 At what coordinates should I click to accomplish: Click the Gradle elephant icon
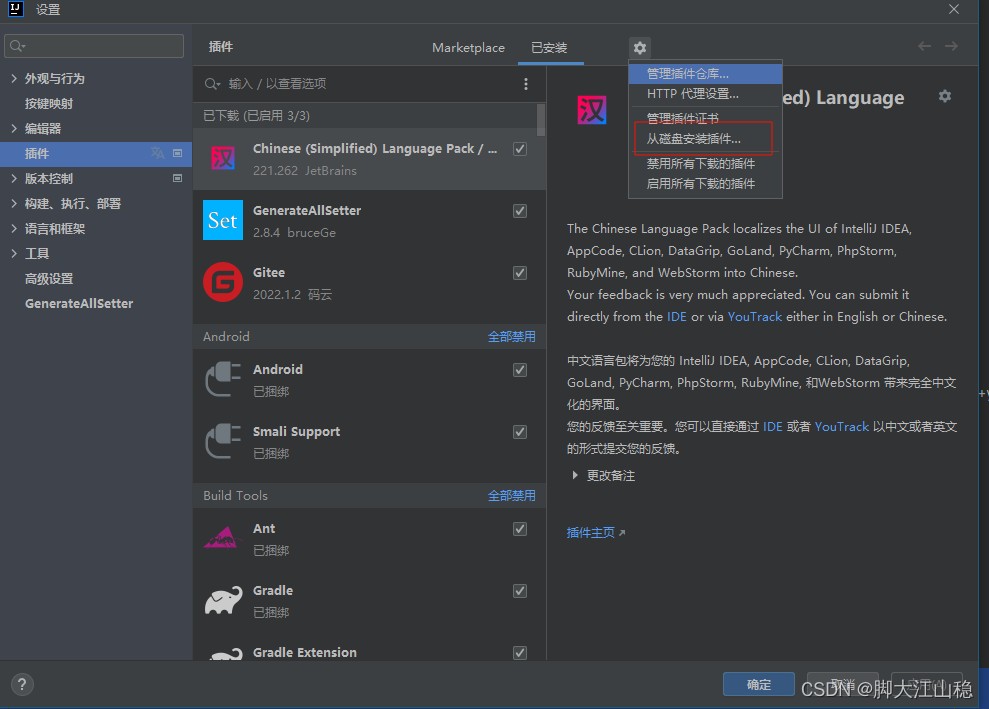223,600
